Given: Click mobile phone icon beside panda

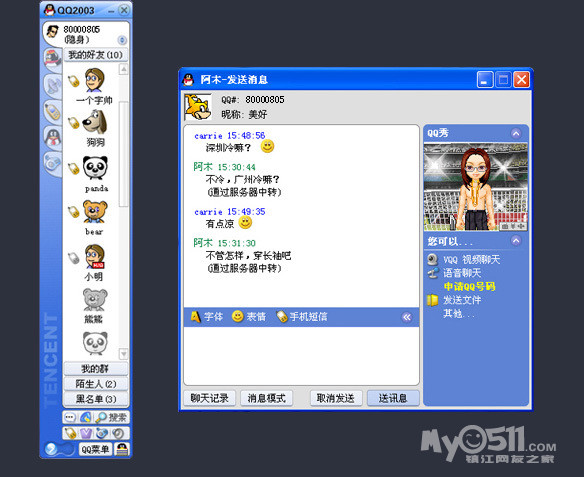Looking at the screenshot, I should pos(73,168).
